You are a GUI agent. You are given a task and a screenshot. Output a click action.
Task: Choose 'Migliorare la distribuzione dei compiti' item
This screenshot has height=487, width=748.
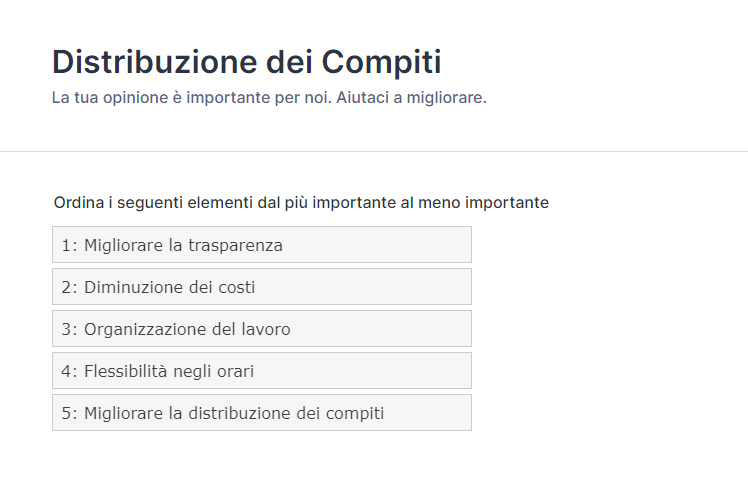point(261,413)
